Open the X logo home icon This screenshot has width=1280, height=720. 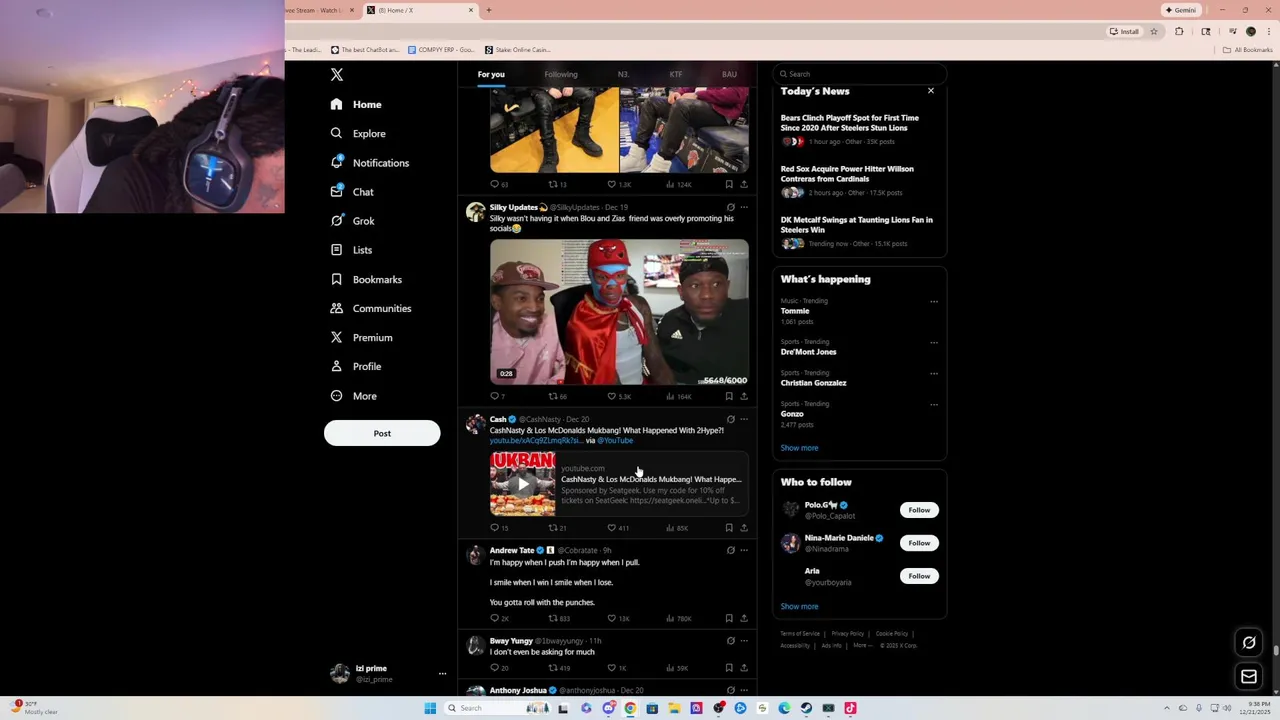[x=337, y=75]
